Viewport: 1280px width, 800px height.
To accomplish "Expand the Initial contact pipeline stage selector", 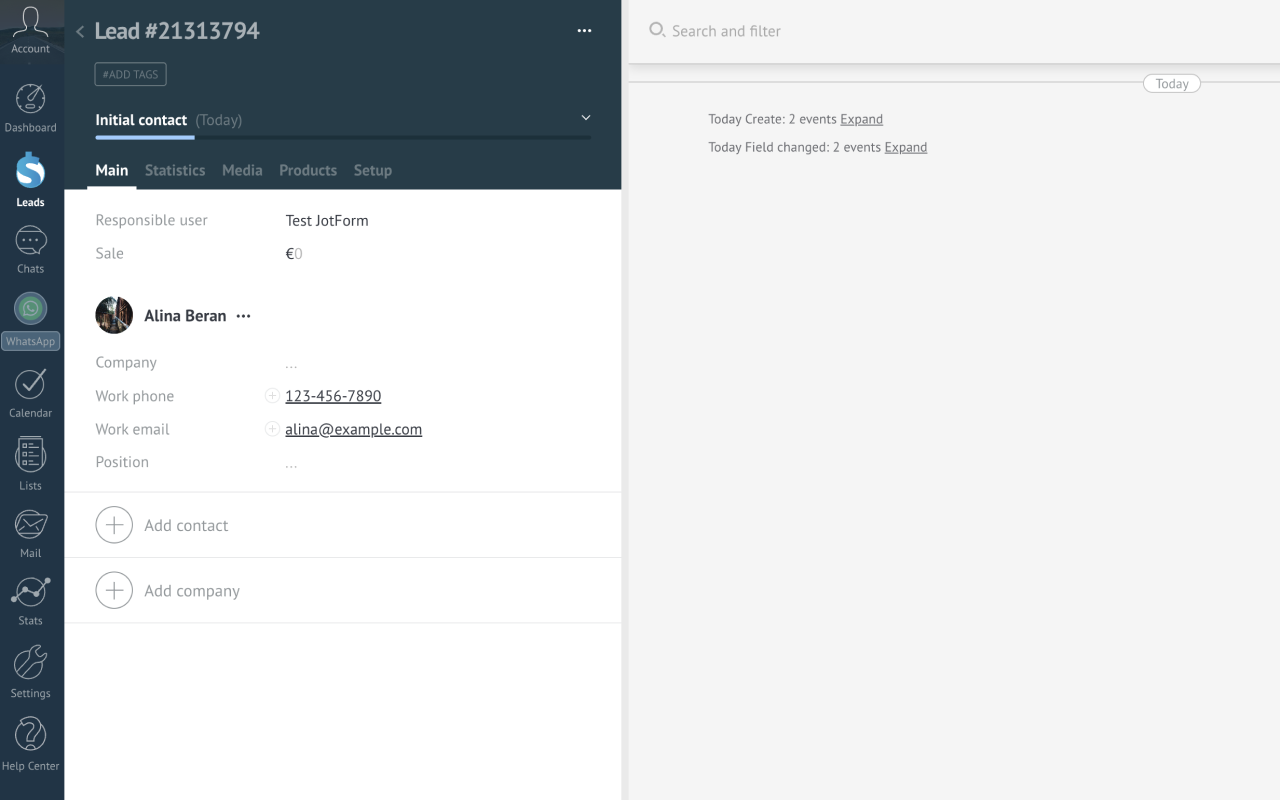I will click(585, 117).
